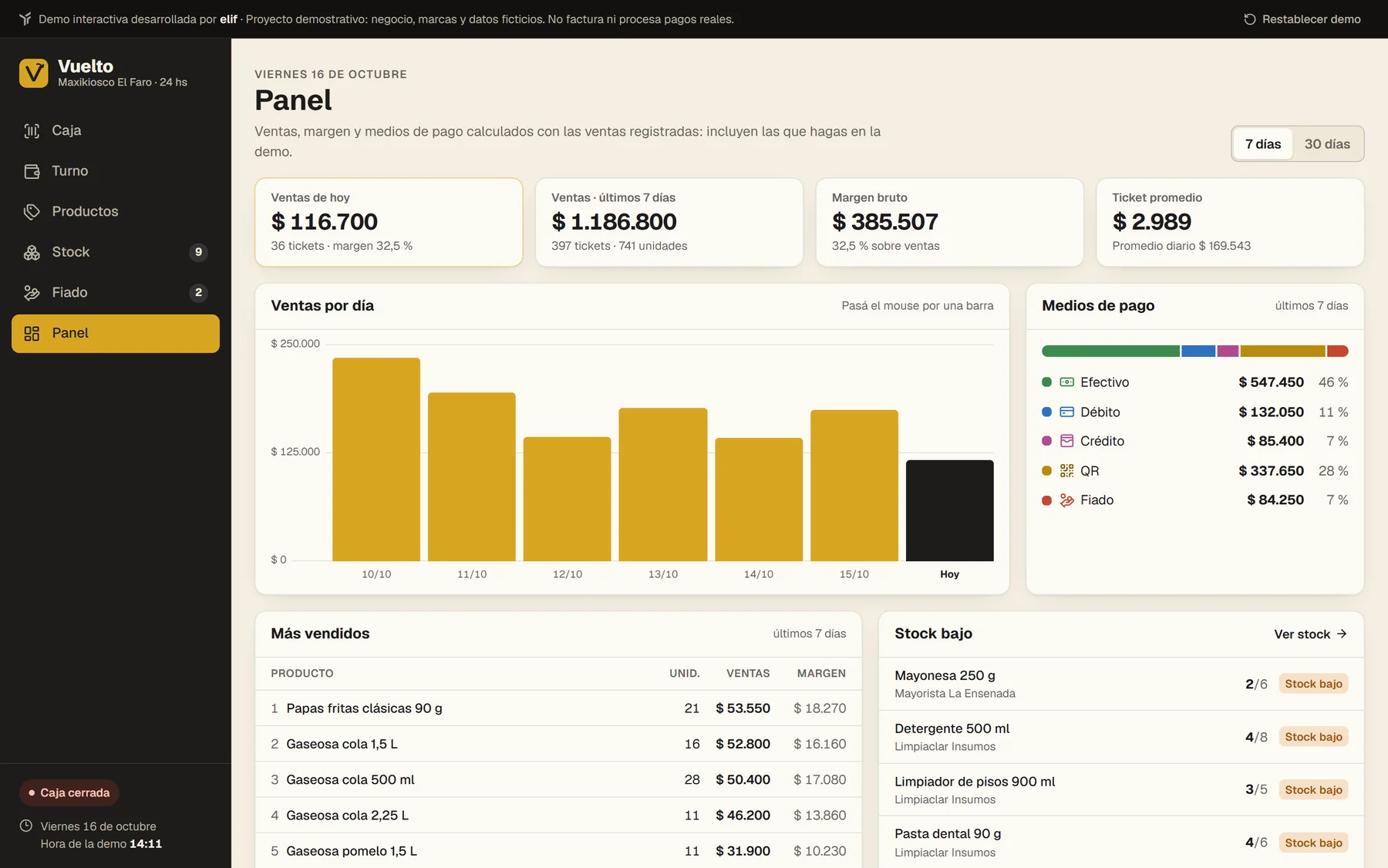Open the Panel menu item

point(116,333)
